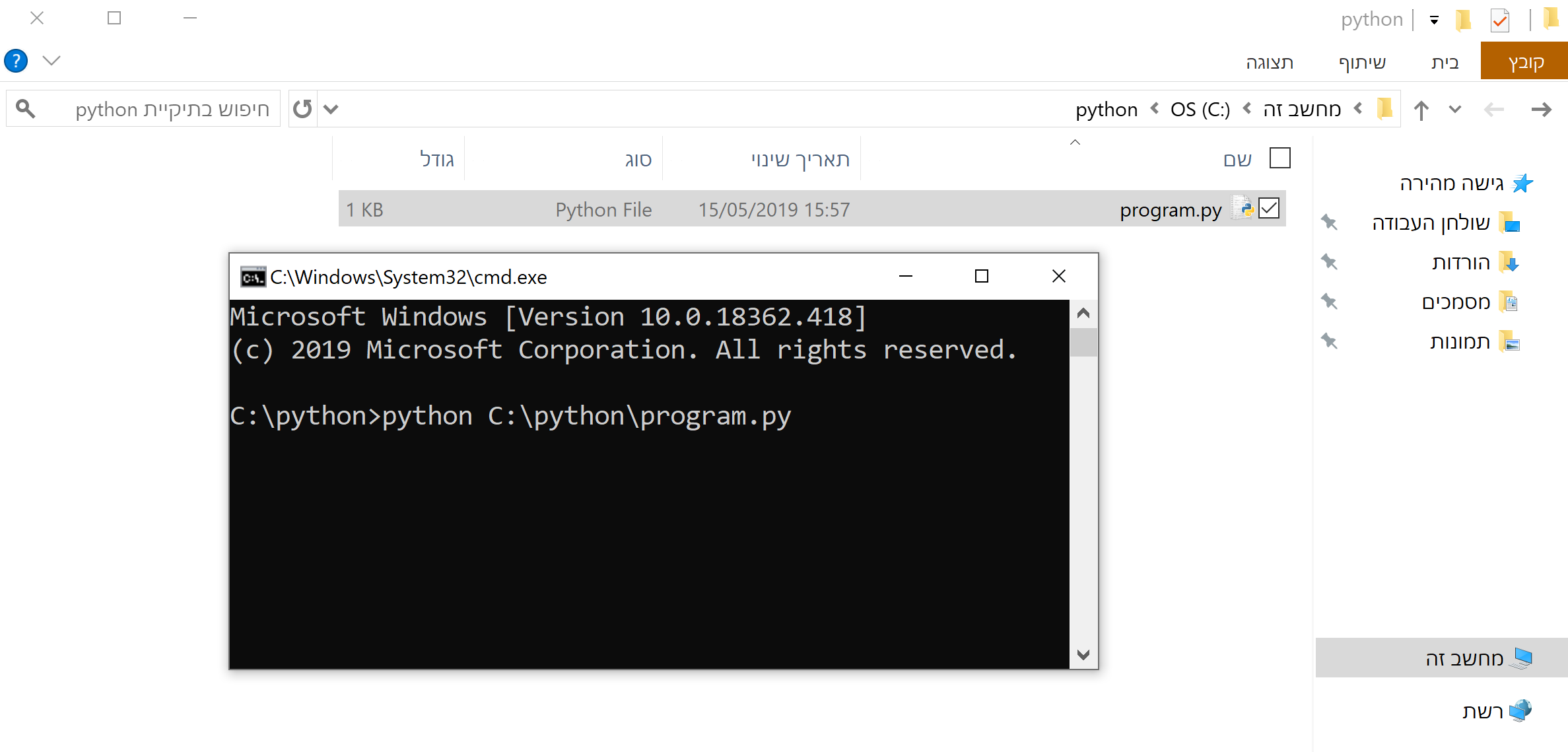Switch to the שיתוף (Share) ribbon tab
Viewport: 1568px width, 752px height.
(1362, 62)
